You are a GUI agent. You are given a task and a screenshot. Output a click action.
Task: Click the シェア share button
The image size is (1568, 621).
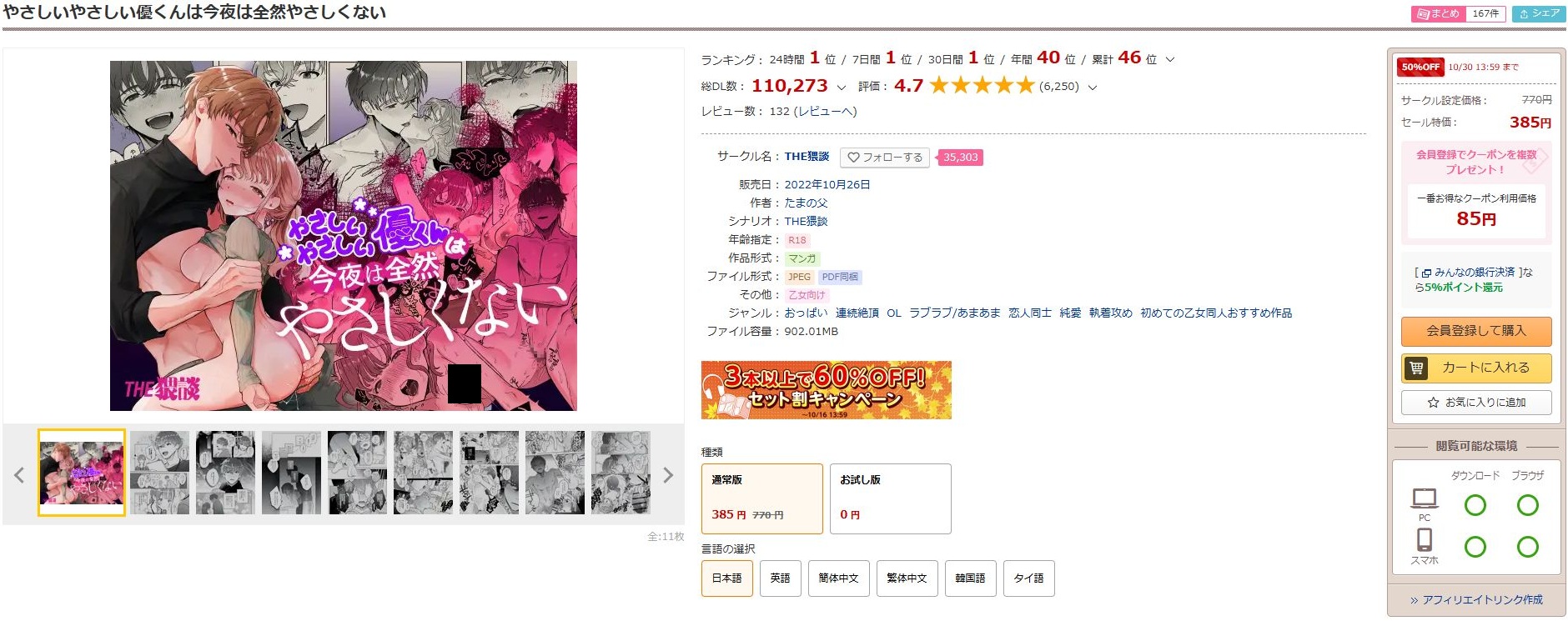(1539, 13)
